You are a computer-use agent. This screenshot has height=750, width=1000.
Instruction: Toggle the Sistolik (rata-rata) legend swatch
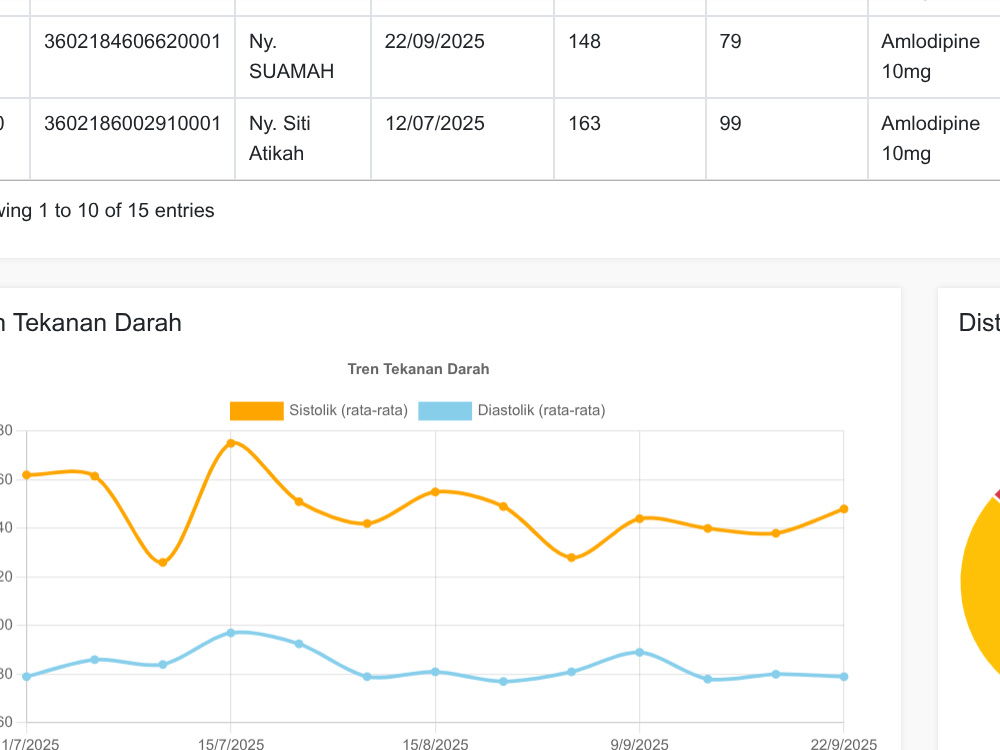pos(256,411)
